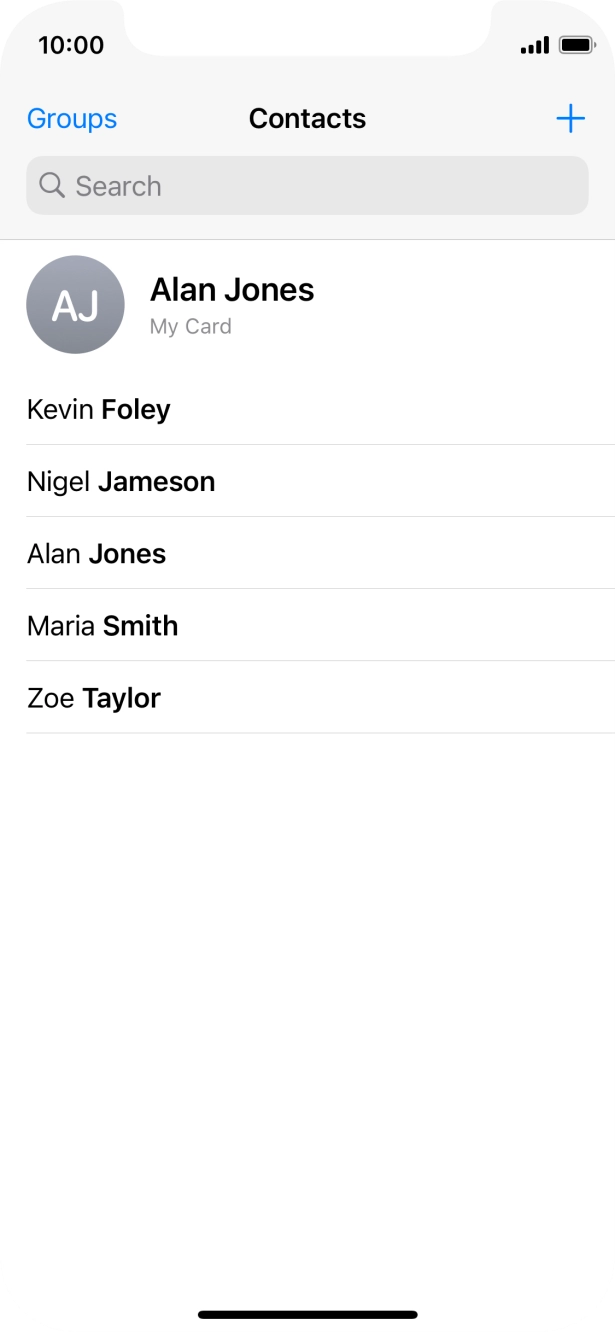Click the My Card subtitle
This screenshot has height=1332, width=615.
coord(191,327)
